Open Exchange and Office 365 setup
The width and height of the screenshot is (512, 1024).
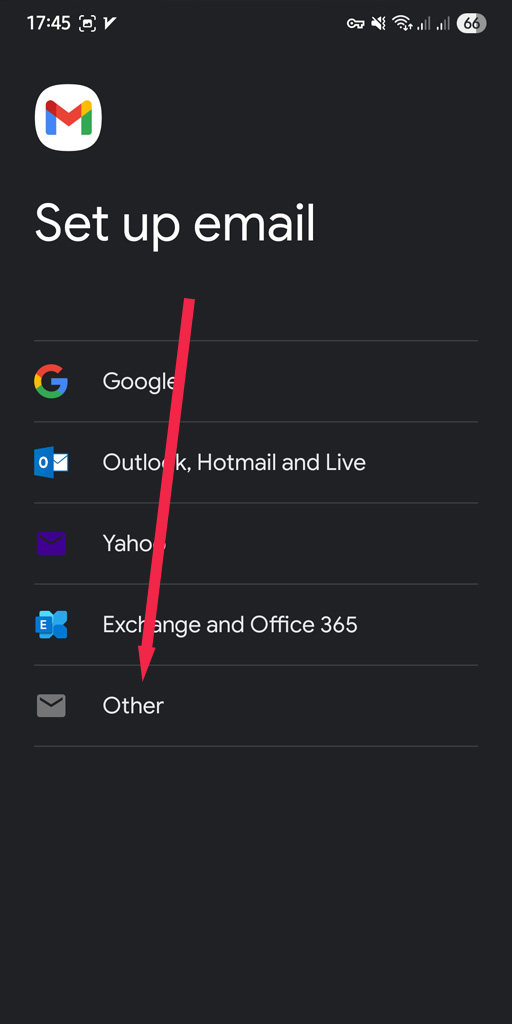click(x=256, y=624)
